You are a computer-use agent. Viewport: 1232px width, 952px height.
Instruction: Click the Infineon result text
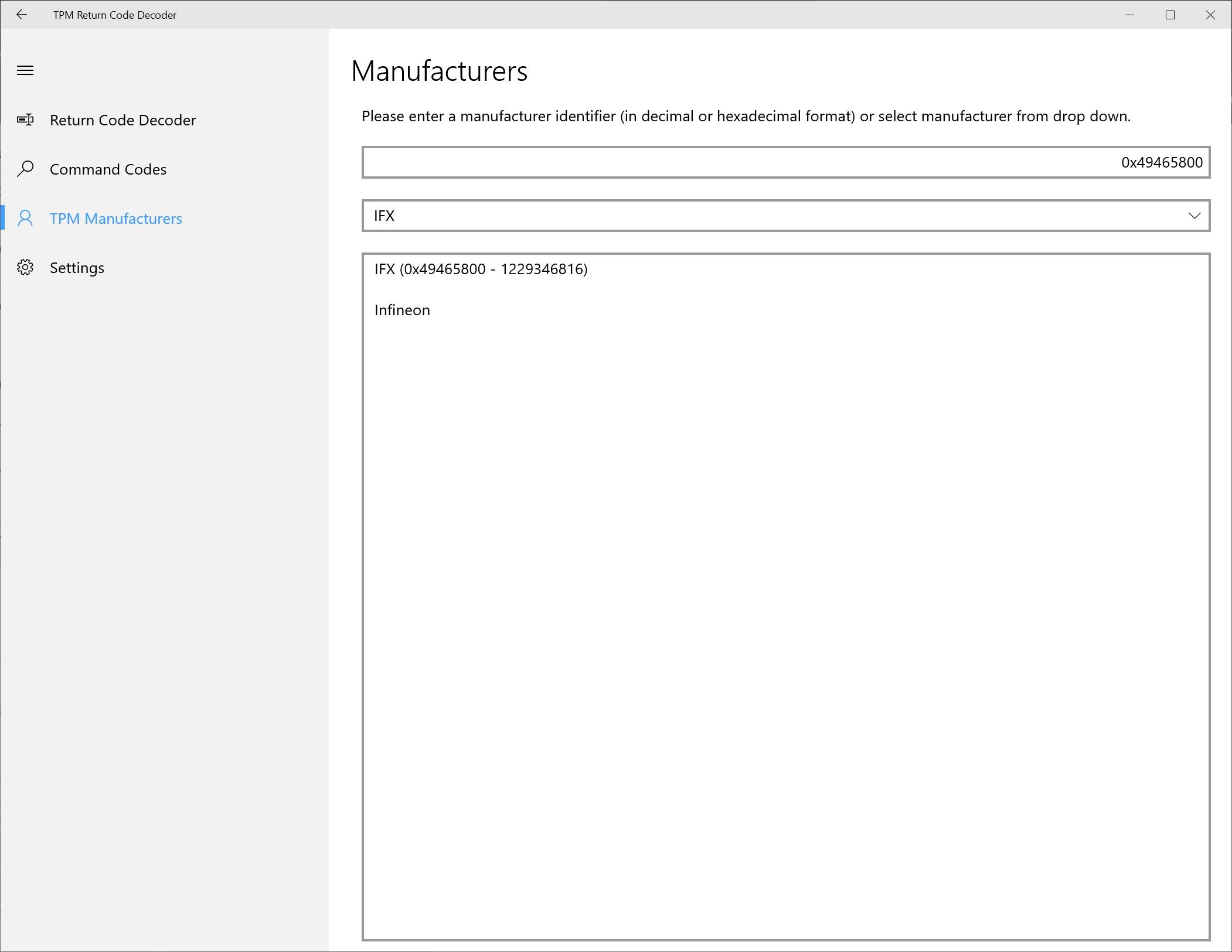point(402,310)
